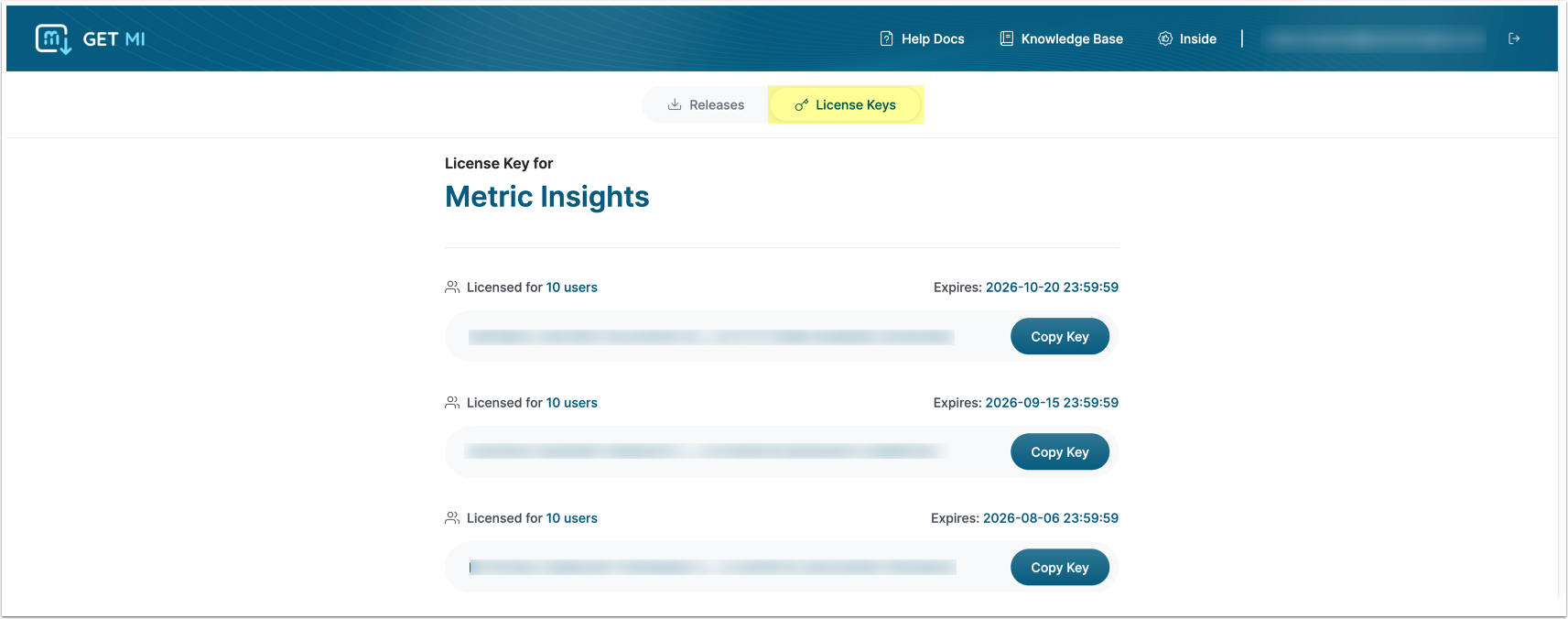Copy key expiring 2026-08-06
Screen dimensions: 1568x619
click(x=1059, y=568)
